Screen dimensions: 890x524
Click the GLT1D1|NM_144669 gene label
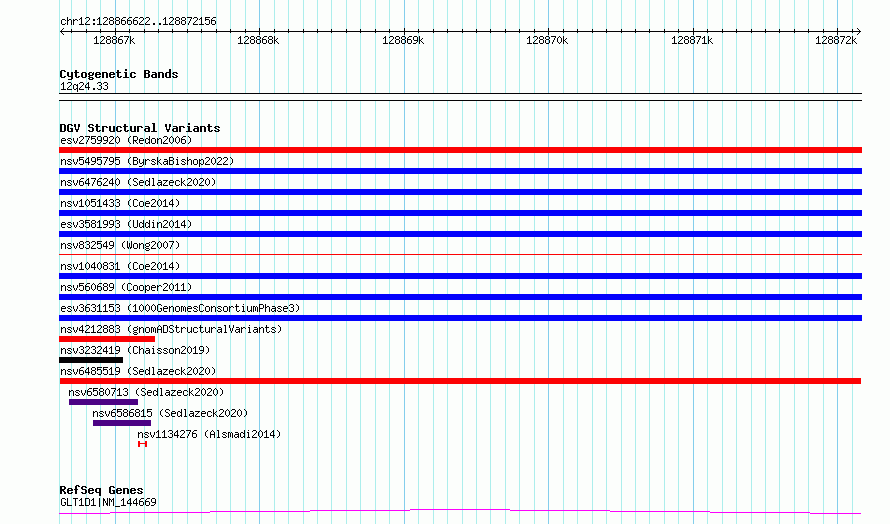pyautogui.click(x=108, y=502)
